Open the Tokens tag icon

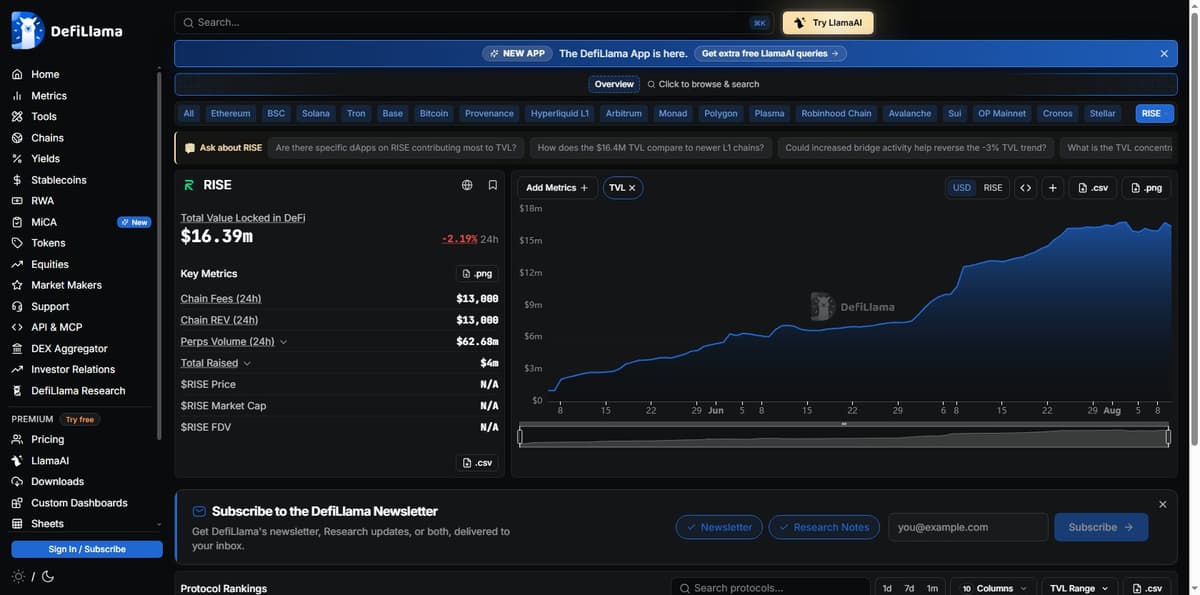(17, 243)
